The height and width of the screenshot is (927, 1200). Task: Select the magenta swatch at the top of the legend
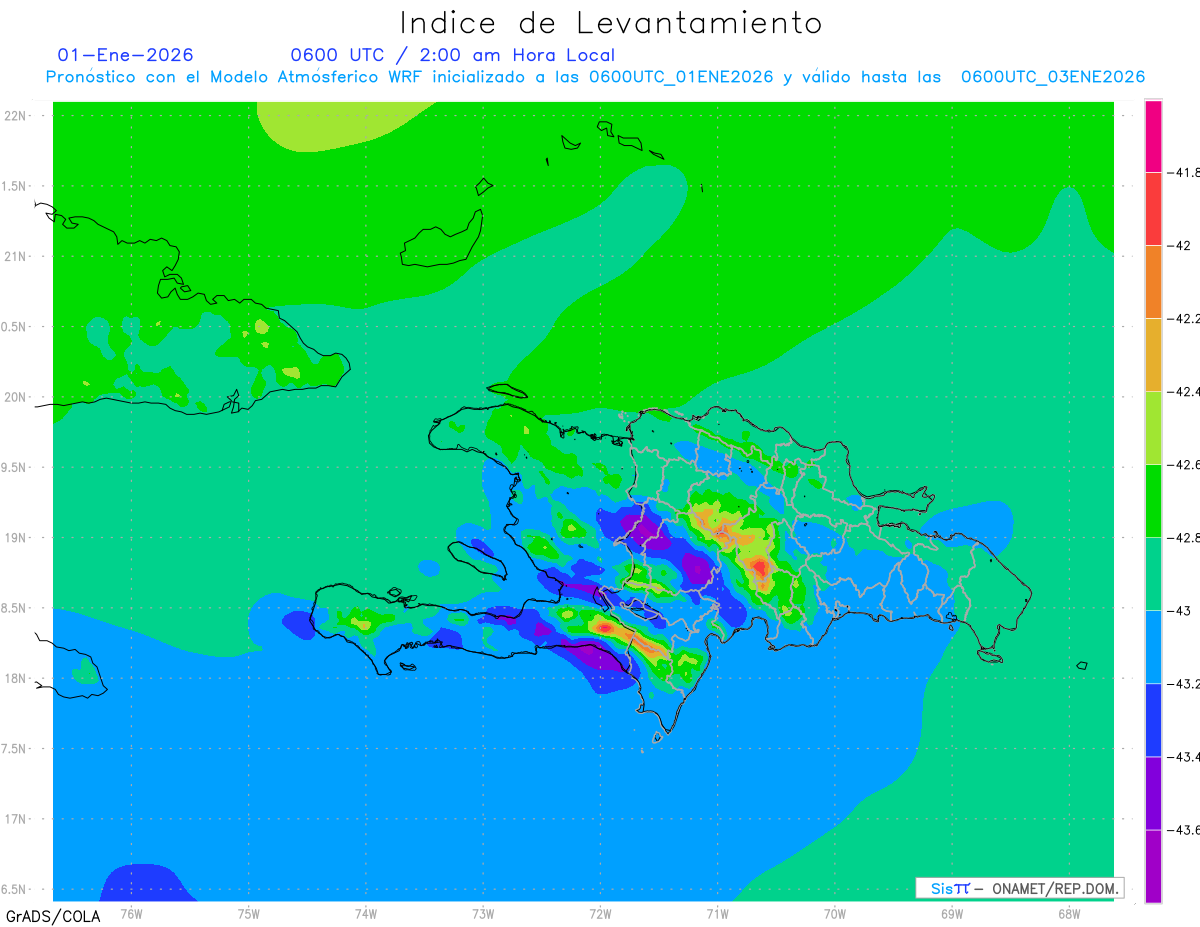coord(1153,136)
